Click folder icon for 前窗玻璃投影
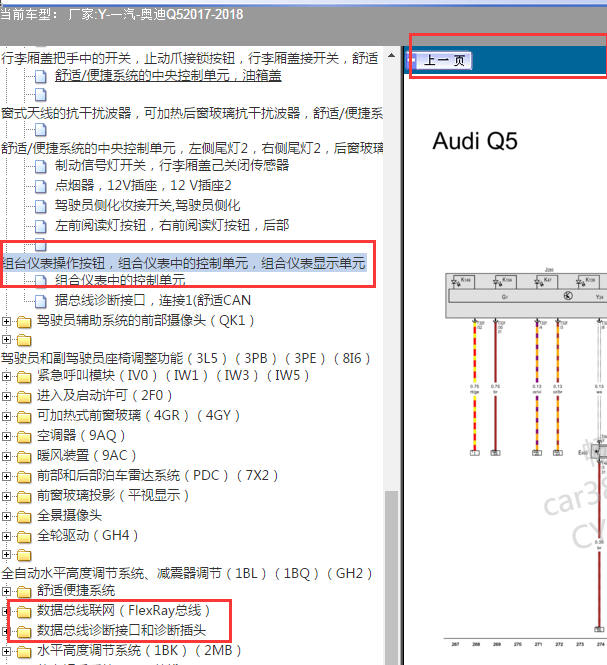Screen dimensions: 607x665 click(24, 497)
